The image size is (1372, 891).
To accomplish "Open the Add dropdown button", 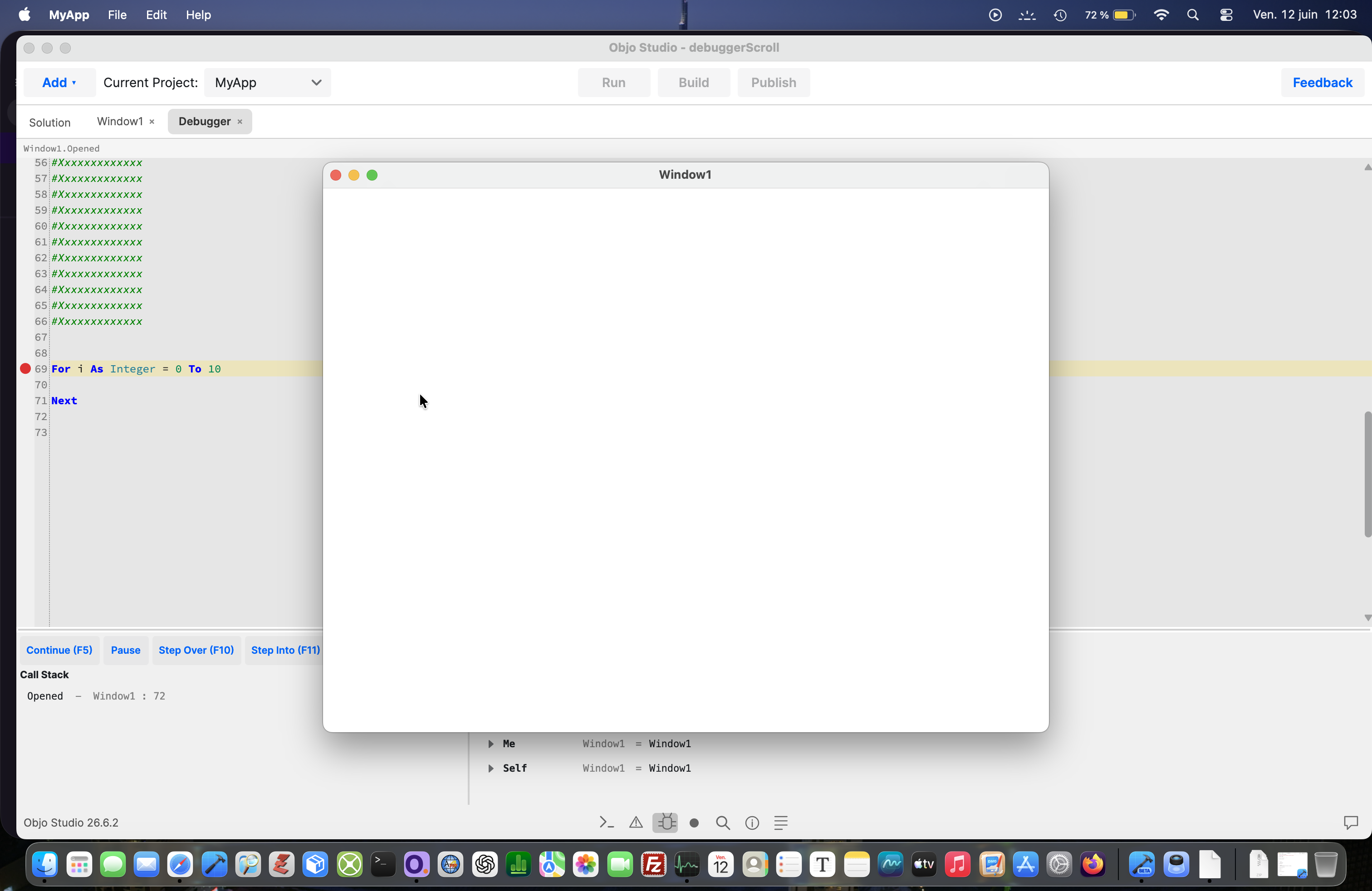I will pyautogui.click(x=59, y=83).
